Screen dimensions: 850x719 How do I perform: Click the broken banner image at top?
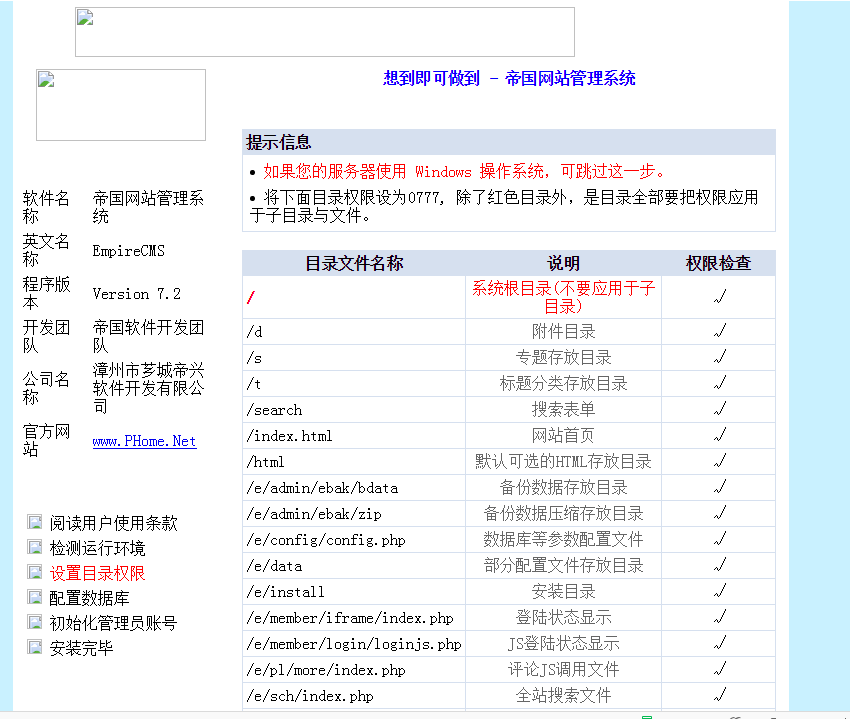[324, 32]
